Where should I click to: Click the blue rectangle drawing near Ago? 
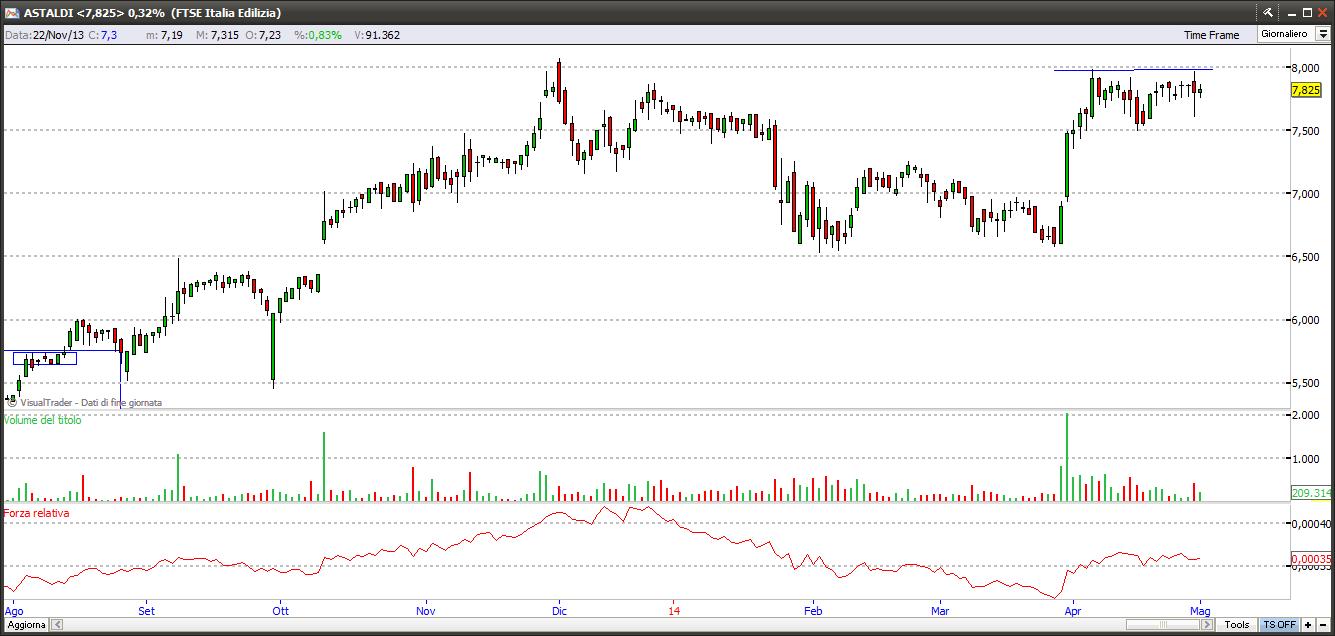[x=45, y=358]
